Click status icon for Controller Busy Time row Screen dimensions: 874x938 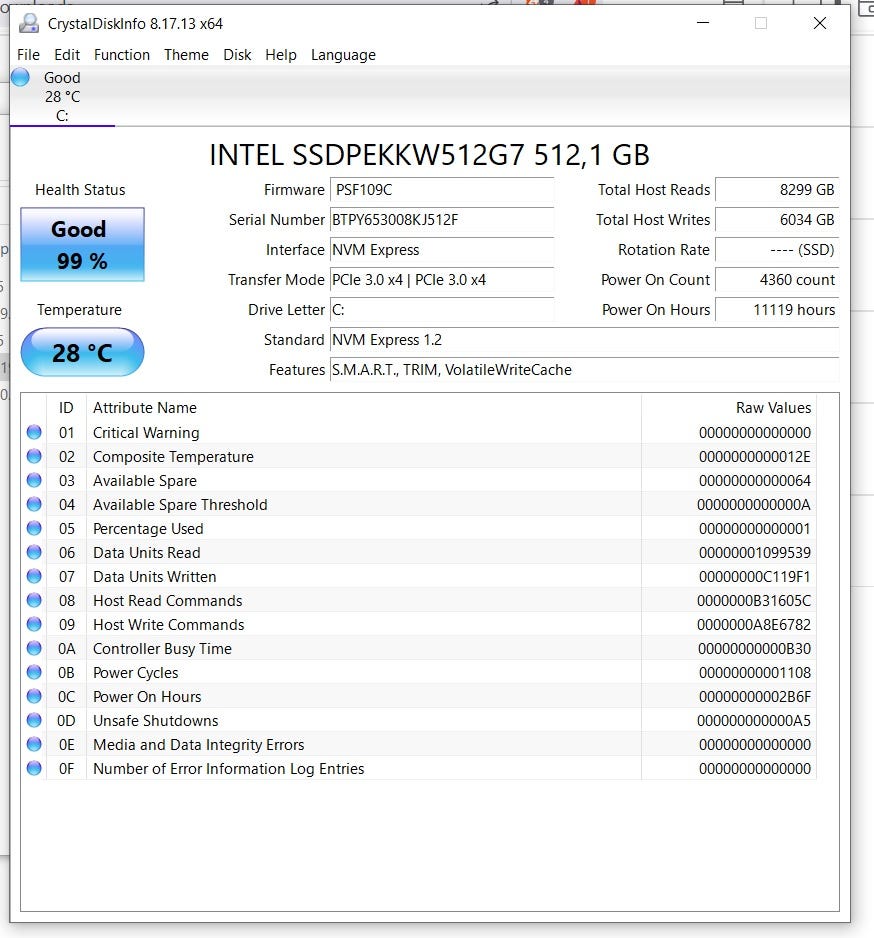point(34,648)
